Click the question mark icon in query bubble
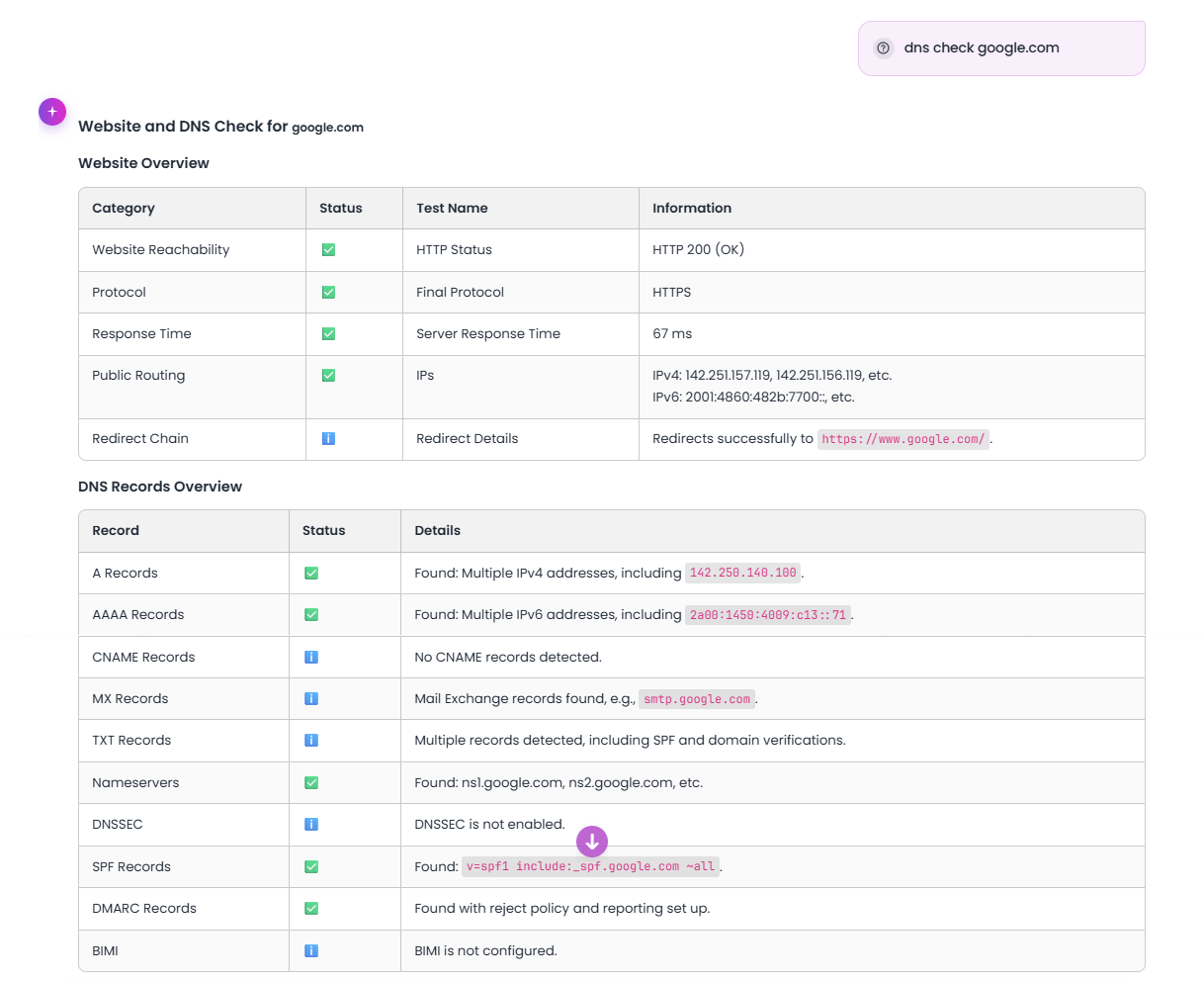Image resolution: width=1204 pixels, height=982 pixels. click(884, 47)
